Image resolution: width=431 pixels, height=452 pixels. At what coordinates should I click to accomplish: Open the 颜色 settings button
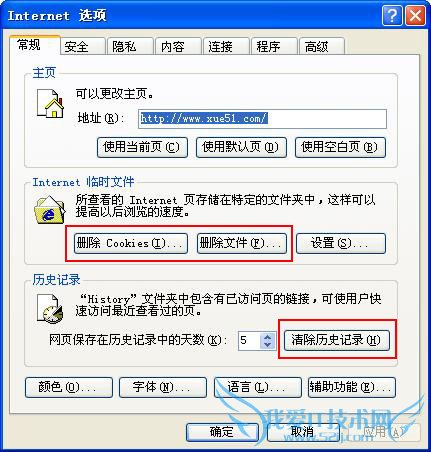tap(69, 387)
